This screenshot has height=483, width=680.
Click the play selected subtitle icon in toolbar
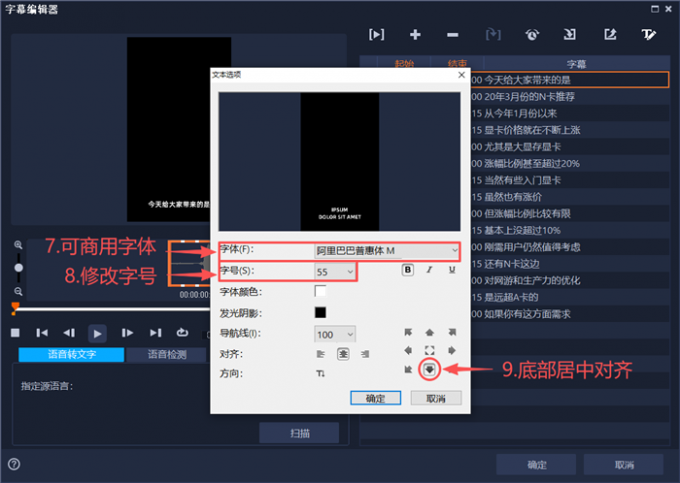click(376, 34)
